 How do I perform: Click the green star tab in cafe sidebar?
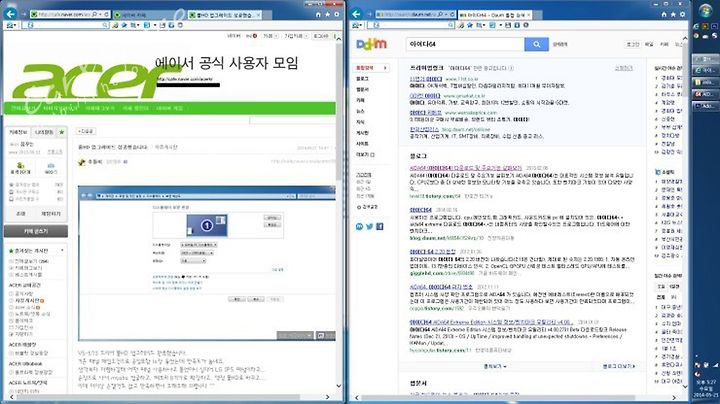click(x=62, y=132)
